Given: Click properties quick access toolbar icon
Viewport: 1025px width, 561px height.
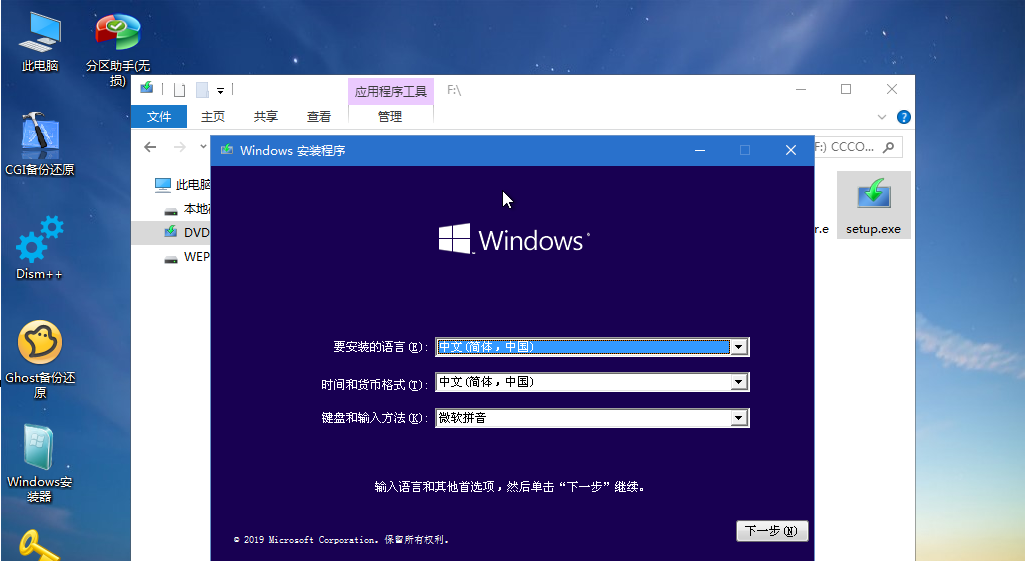Looking at the screenshot, I should [180, 90].
